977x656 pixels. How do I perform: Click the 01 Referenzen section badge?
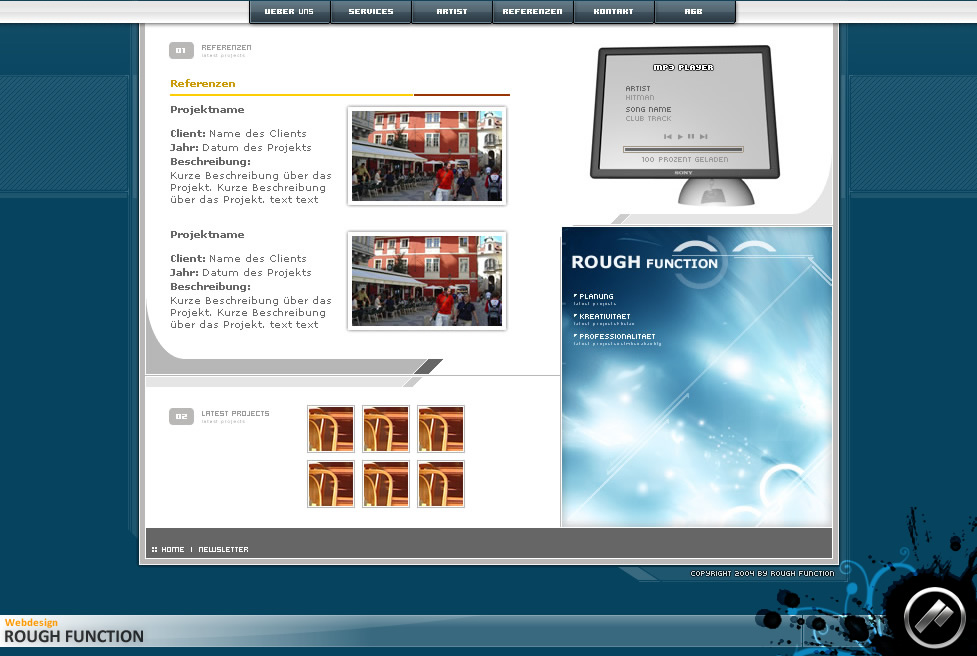point(181,50)
